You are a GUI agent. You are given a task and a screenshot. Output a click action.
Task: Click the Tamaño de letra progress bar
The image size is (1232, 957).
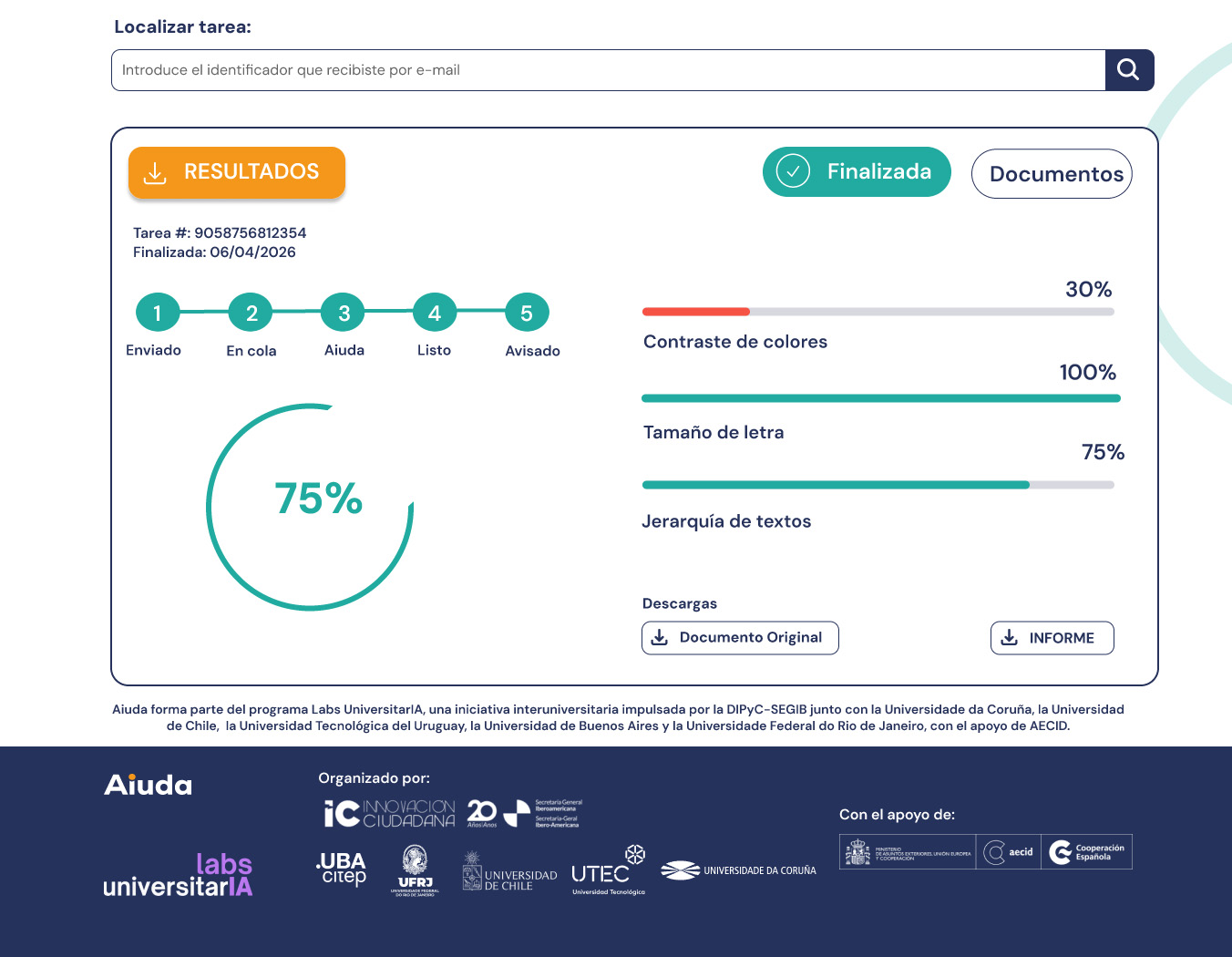[881, 398]
